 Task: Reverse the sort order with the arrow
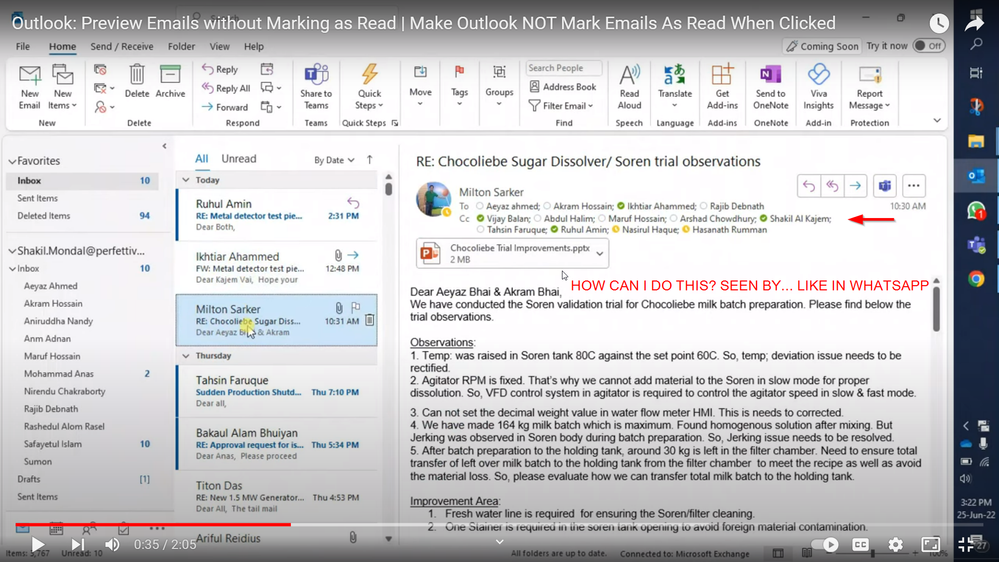[370, 160]
